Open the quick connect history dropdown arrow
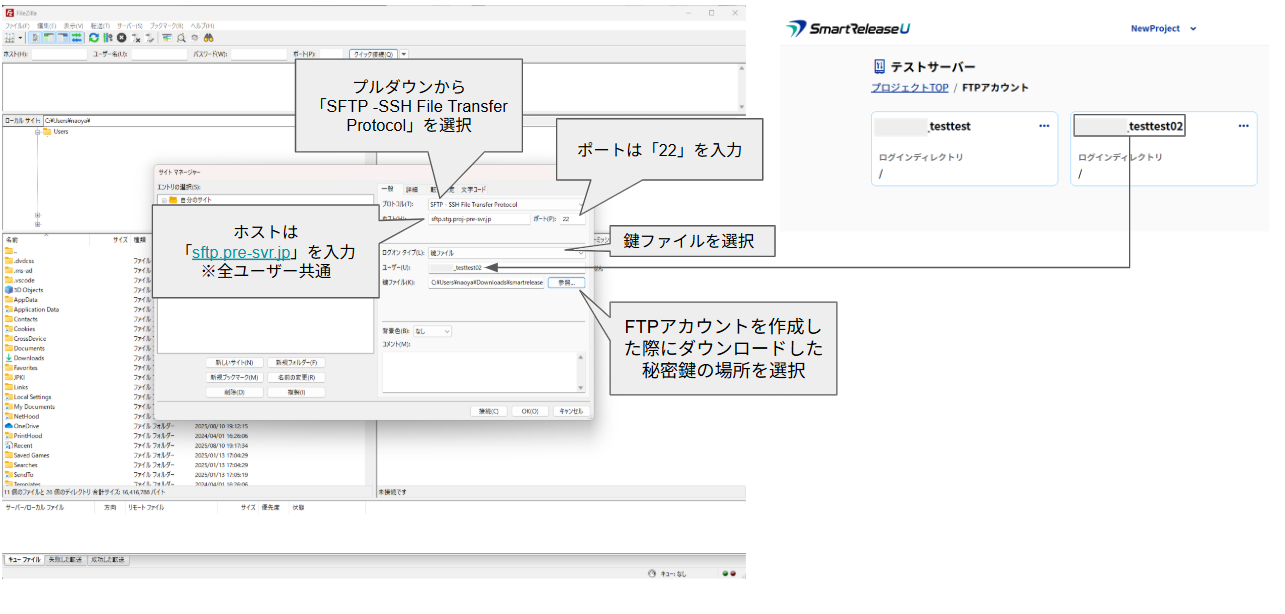The height and width of the screenshot is (614, 1285). tap(404, 54)
